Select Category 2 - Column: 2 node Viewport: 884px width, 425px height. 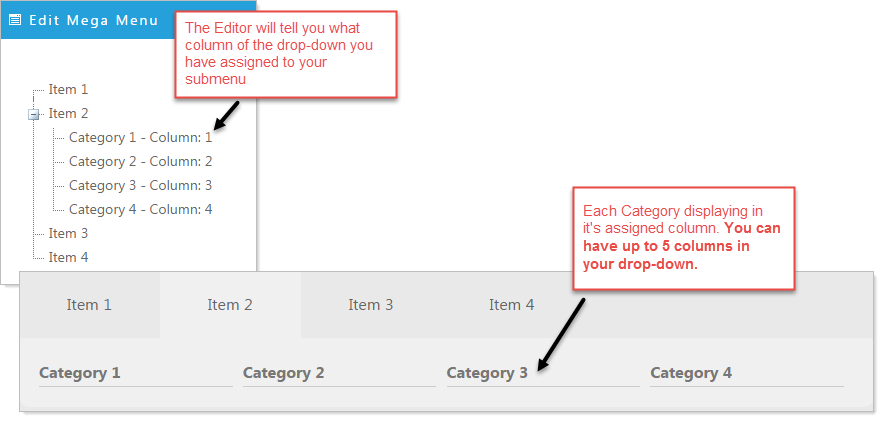140,162
